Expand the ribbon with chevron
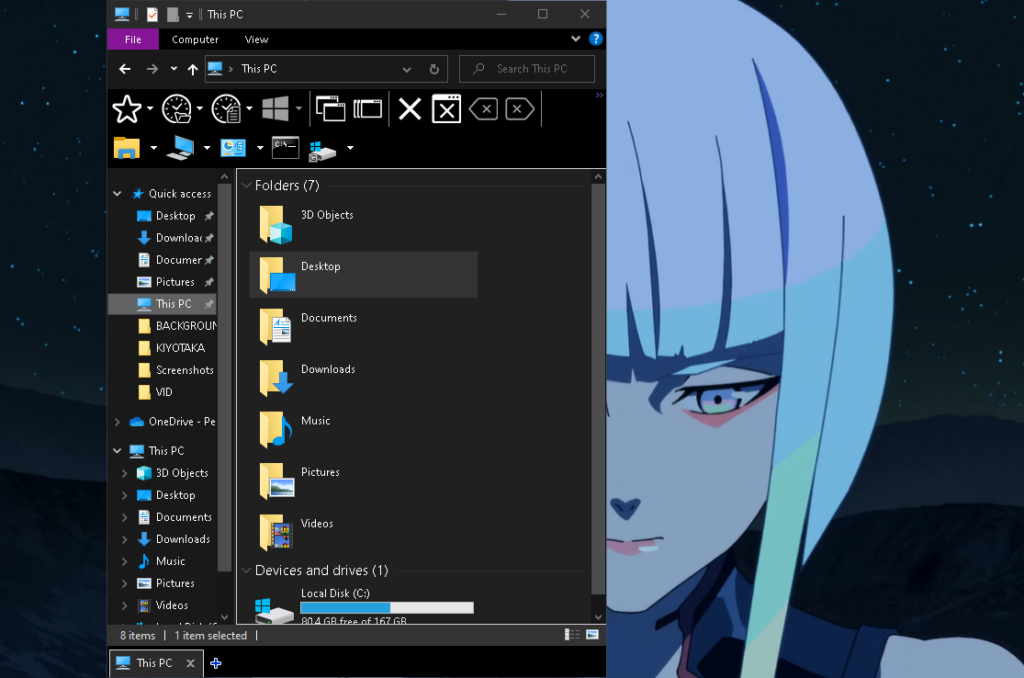The image size is (1024, 678). (x=575, y=39)
